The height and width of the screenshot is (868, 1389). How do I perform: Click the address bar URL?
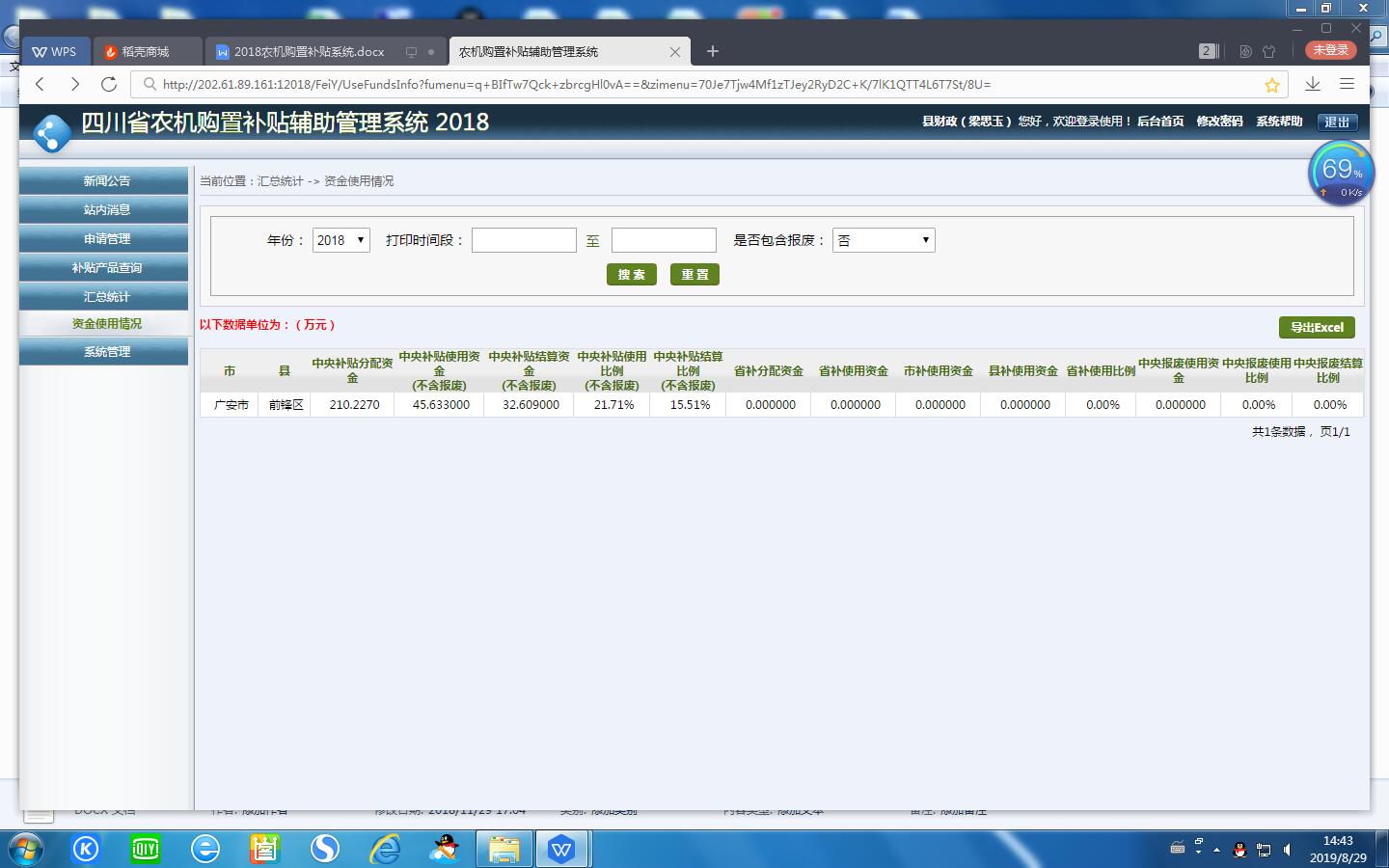coord(577,84)
